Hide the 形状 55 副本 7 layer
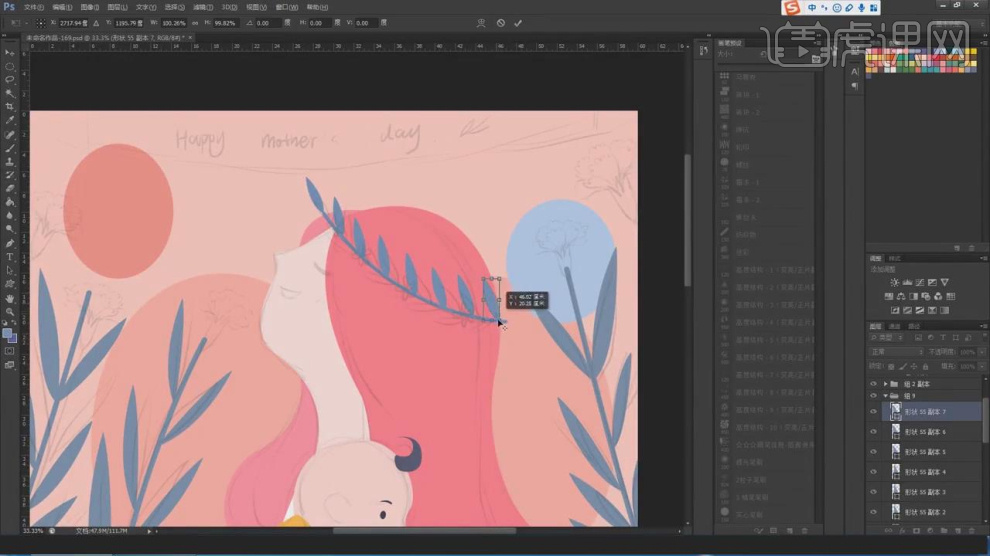The image size is (990, 556). pyautogui.click(x=873, y=412)
